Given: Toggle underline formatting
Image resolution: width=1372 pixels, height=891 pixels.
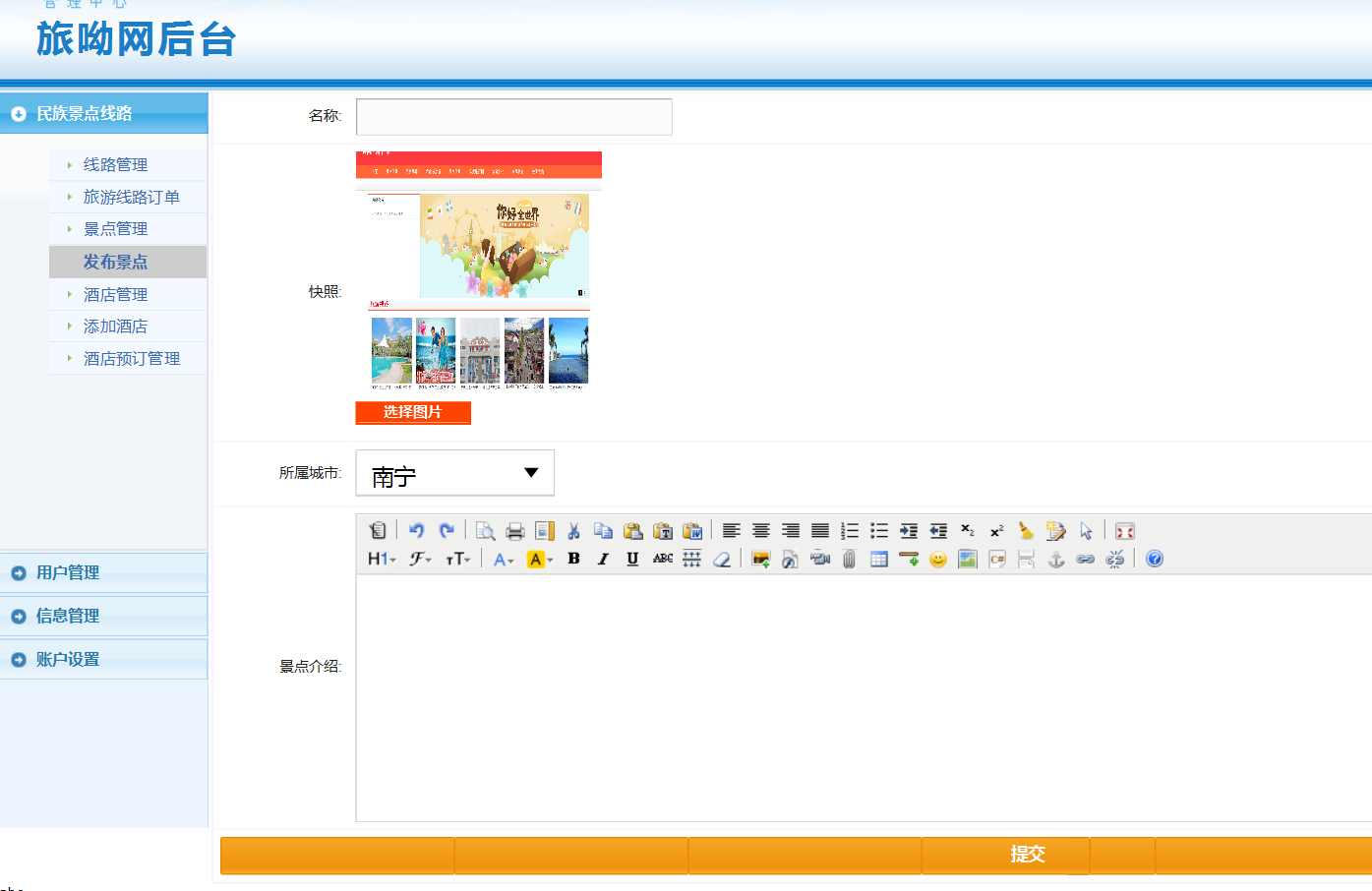Looking at the screenshot, I should (x=632, y=559).
